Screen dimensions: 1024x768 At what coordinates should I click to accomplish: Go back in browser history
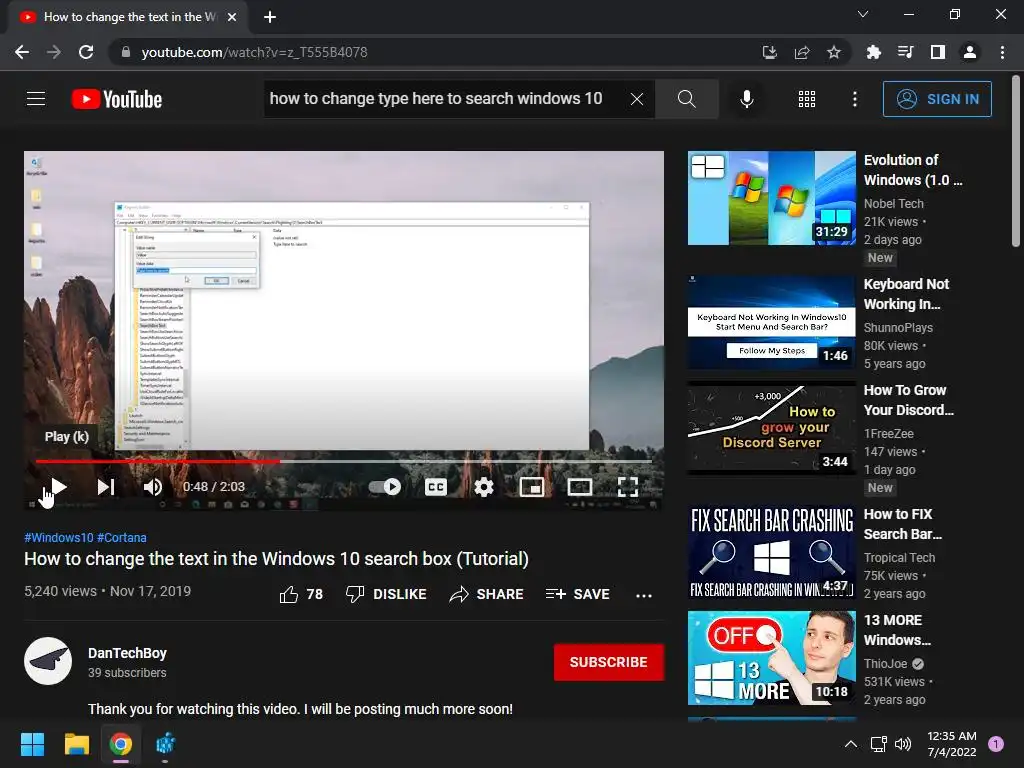[22, 52]
